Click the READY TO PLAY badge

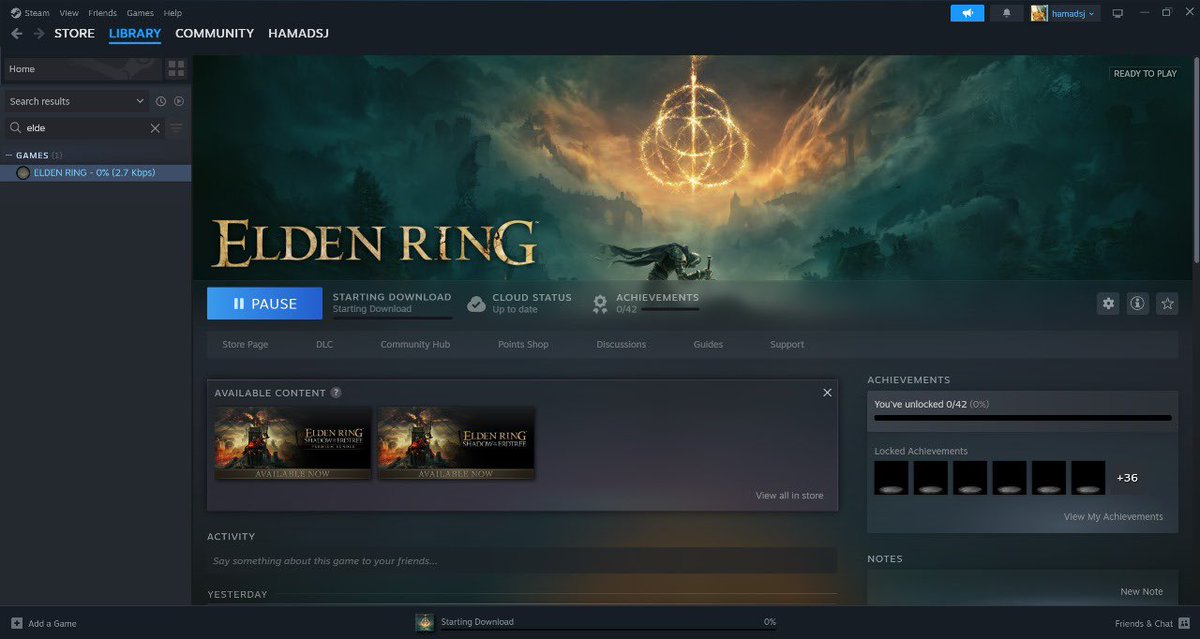coord(1145,74)
